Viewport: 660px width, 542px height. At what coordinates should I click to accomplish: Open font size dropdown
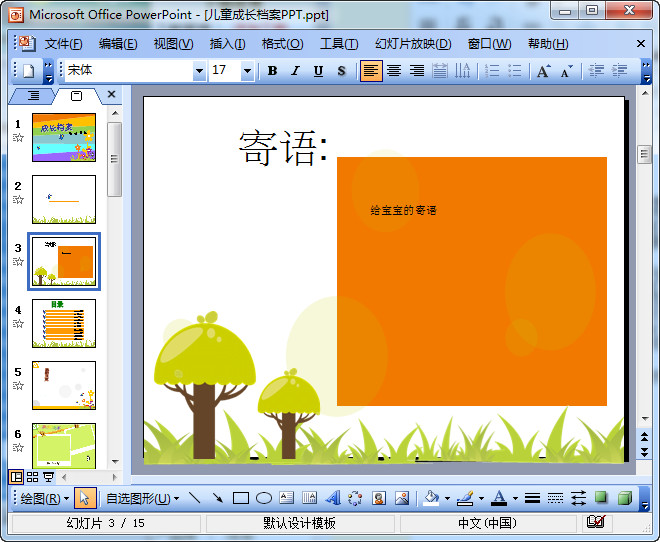(248, 71)
